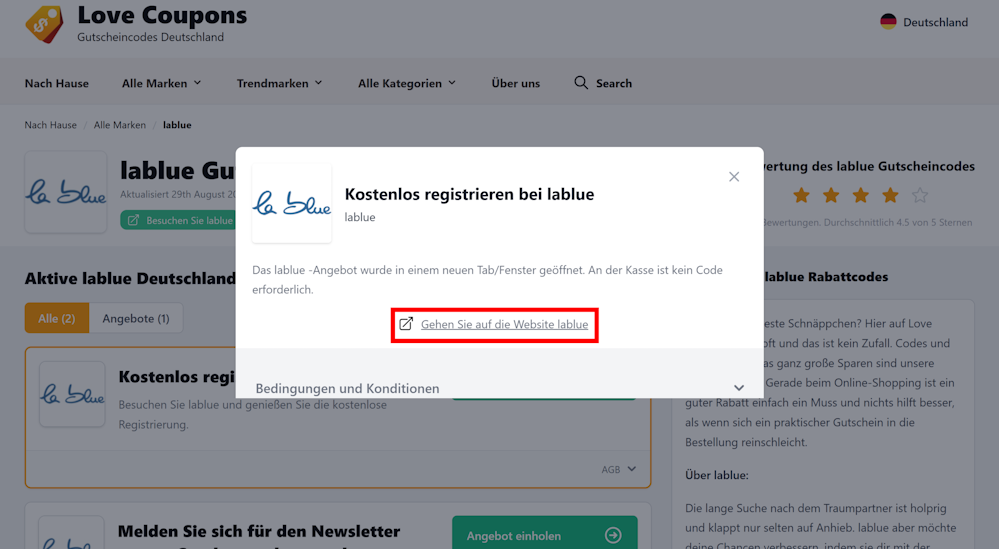Click Kostenlos registrieren bei lablue heading
The image size is (999, 549).
click(469, 194)
